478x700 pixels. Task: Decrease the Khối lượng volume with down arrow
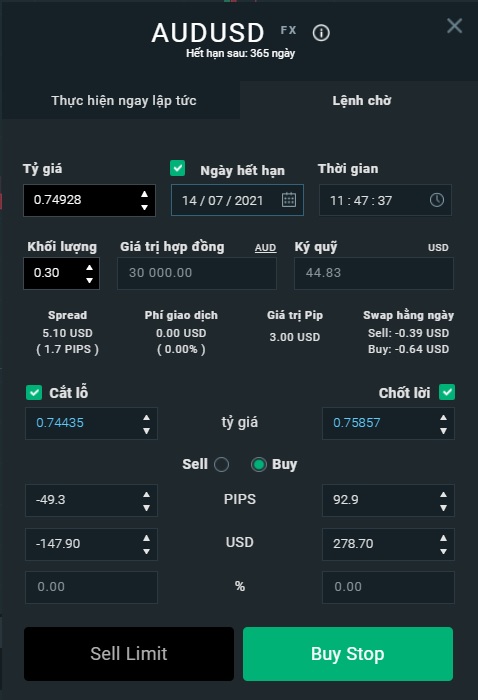[89, 280]
